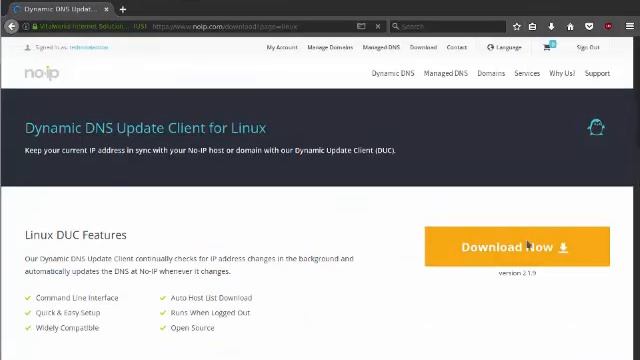Viewport: 640px width, 360px height.
Task: Click the noip.com address bar URL
Action: [224, 27]
